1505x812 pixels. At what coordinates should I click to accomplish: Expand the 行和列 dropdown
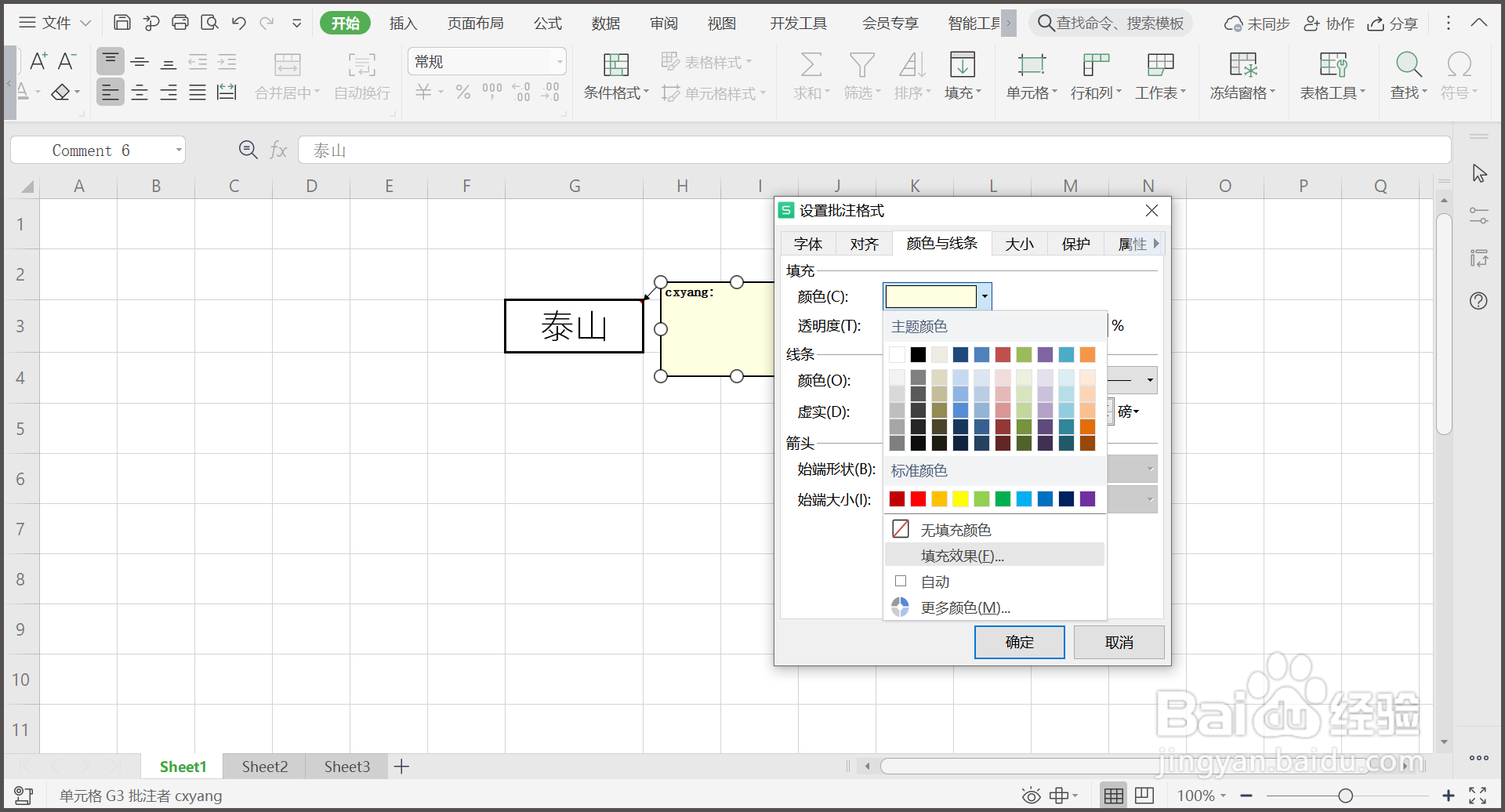coord(1097,92)
